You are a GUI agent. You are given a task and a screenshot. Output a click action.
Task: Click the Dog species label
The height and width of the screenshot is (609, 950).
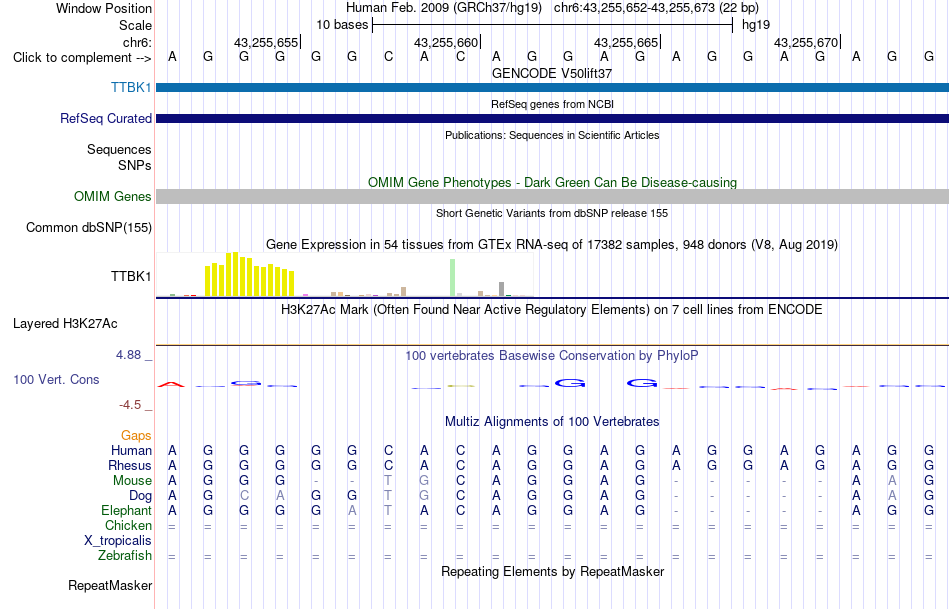click(x=140, y=496)
